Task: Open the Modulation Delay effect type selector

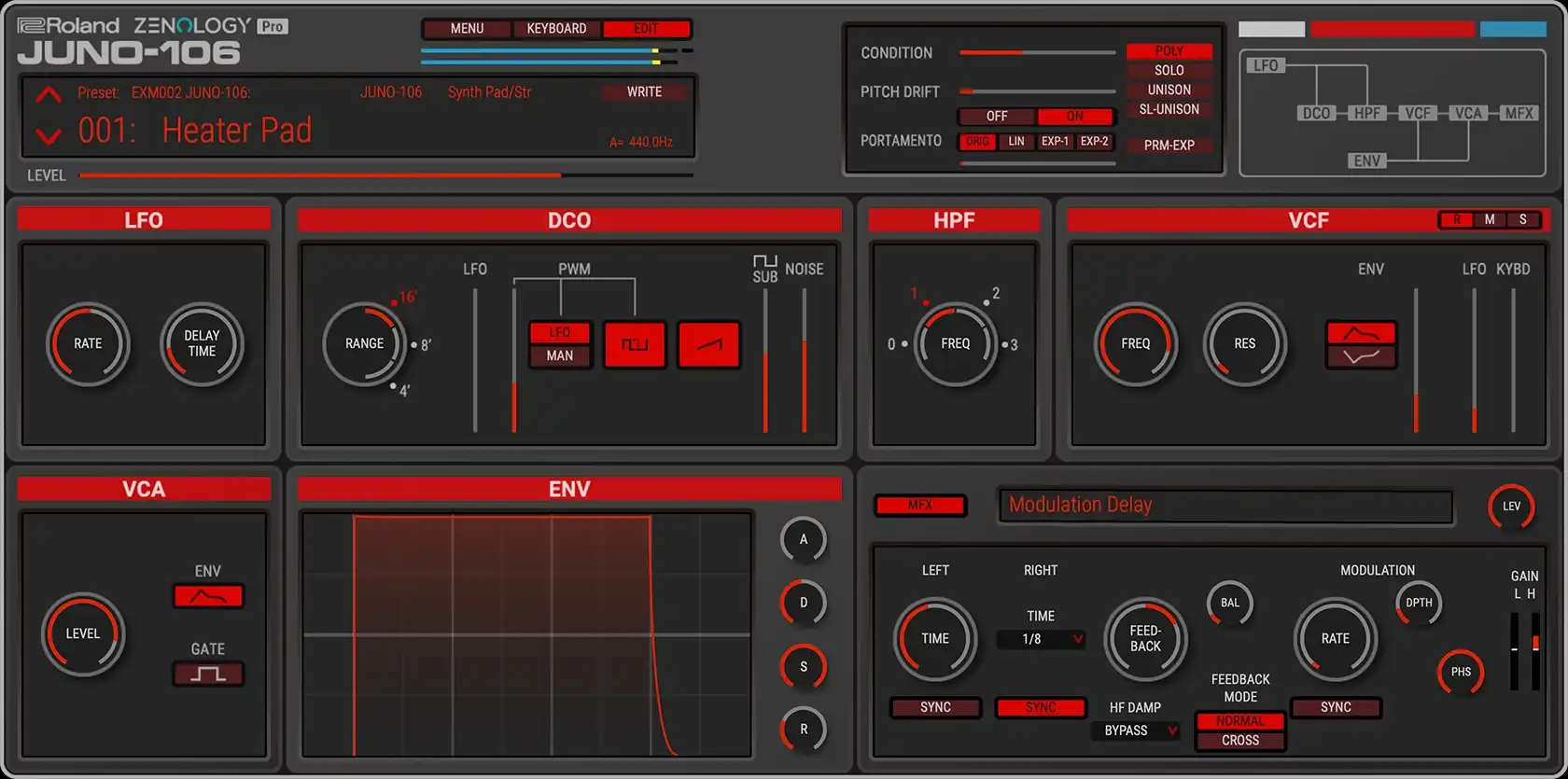Action: pos(1225,506)
